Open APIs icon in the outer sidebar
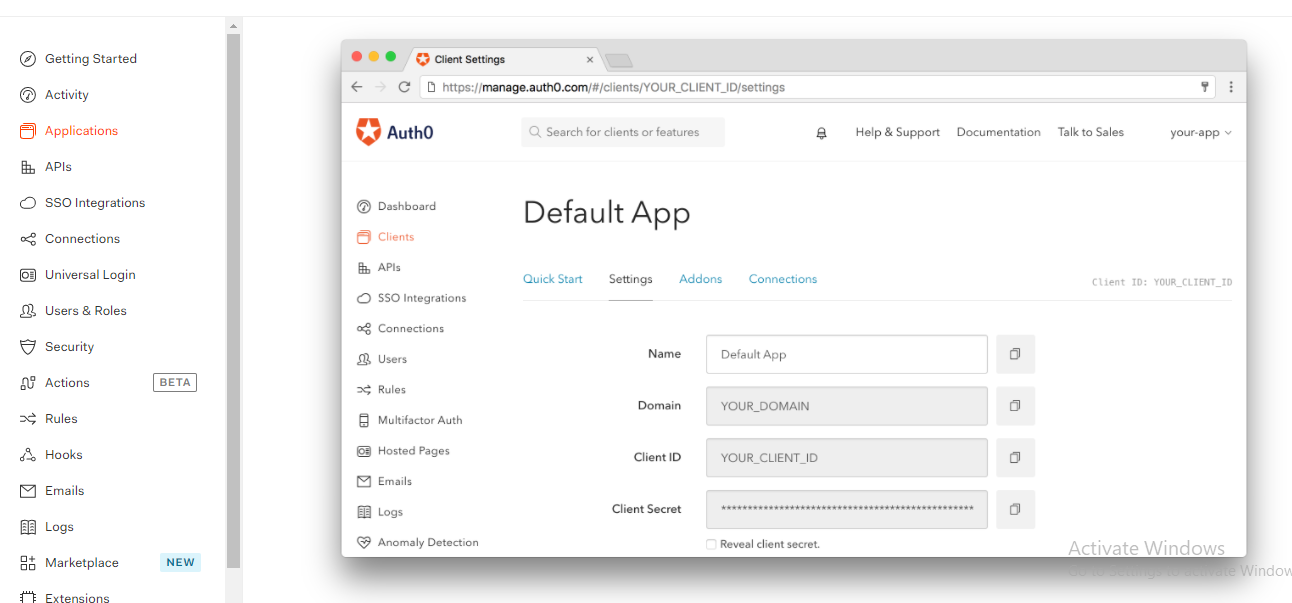1292x603 pixels. pyautogui.click(x=28, y=167)
